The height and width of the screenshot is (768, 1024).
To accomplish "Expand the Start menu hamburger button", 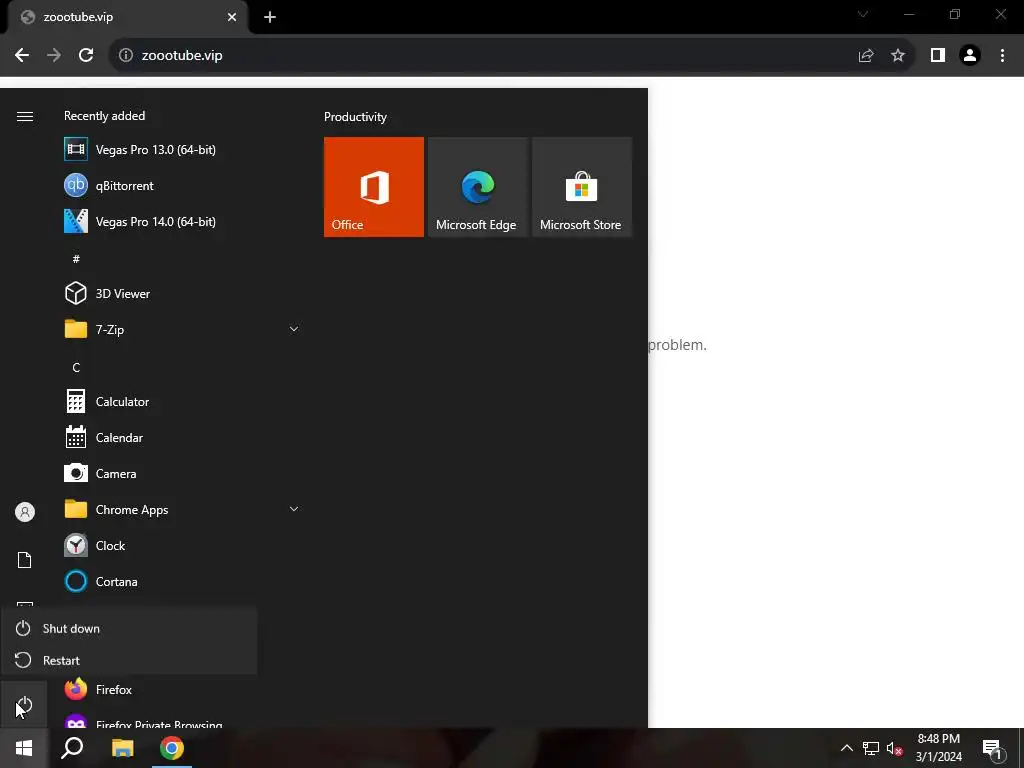I will point(25,116).
